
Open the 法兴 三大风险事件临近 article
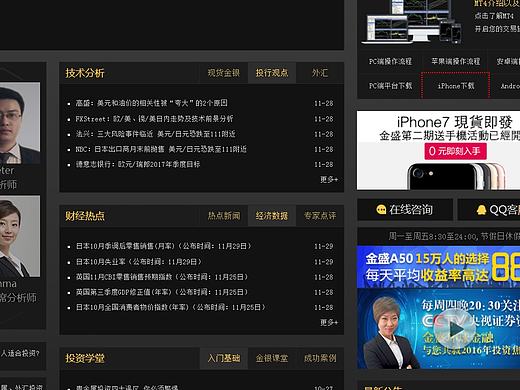point(155,134)
